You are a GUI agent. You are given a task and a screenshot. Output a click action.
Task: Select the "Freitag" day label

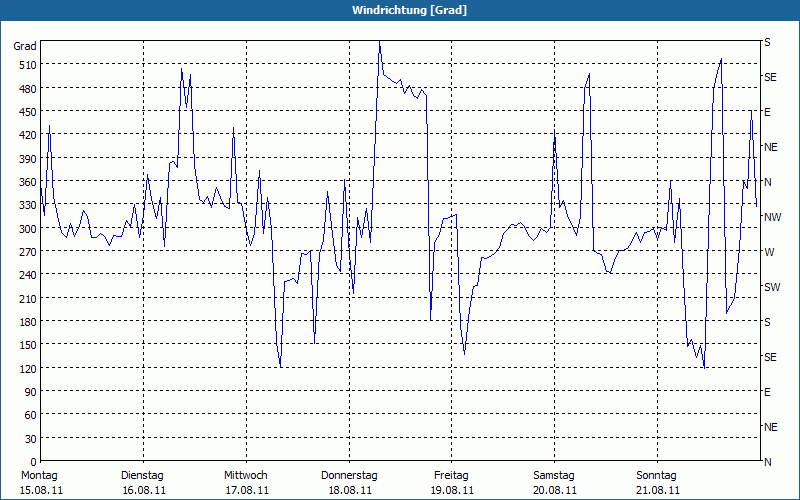tap(451, 476)
